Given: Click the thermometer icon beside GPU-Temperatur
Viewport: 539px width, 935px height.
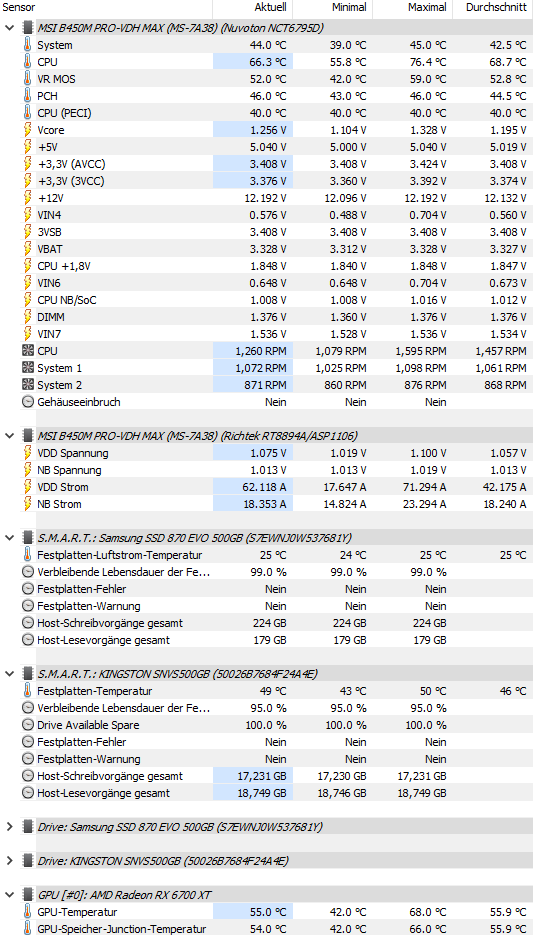Looking at the screenshot, I should [27, 912].
